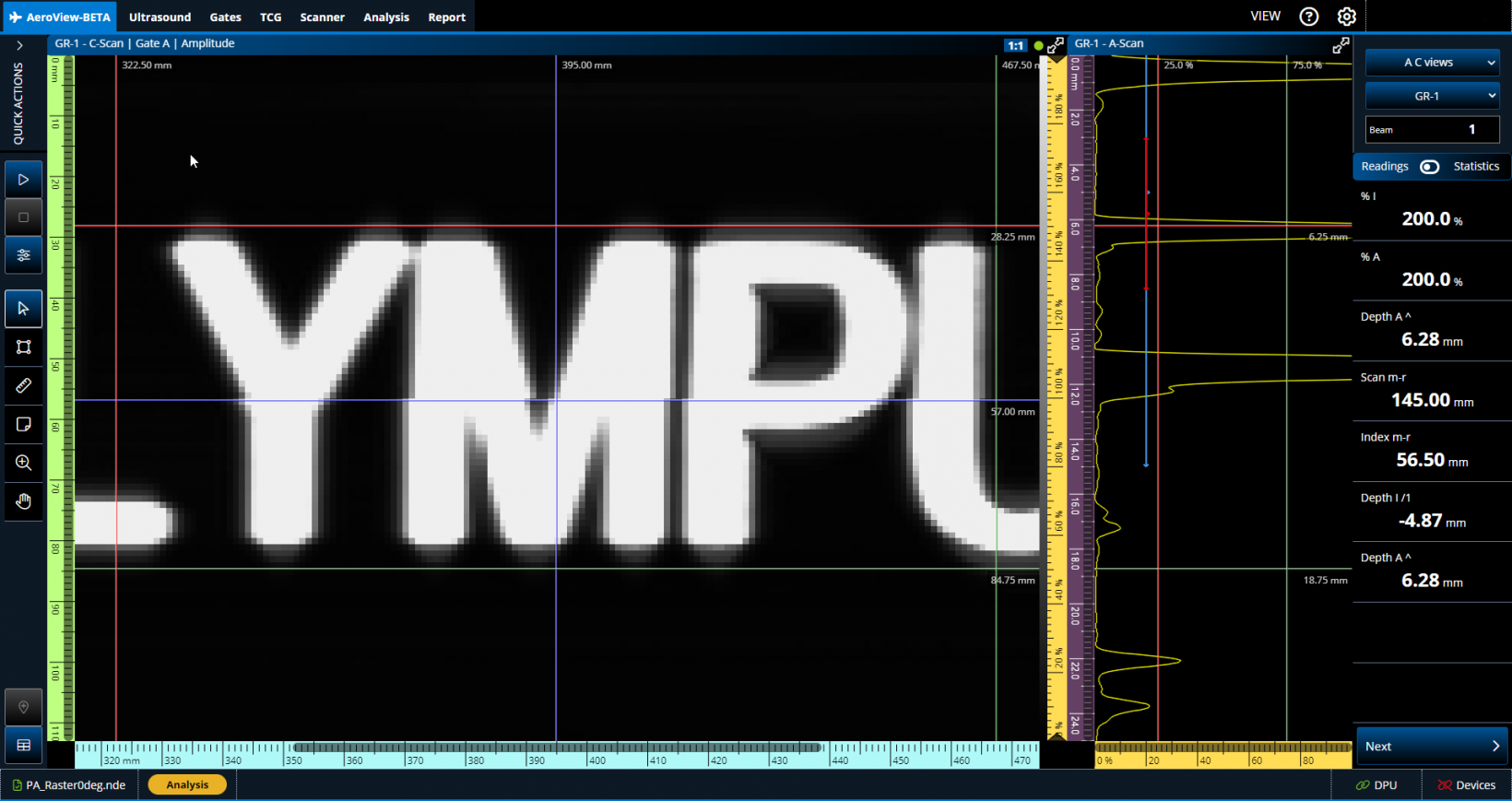Open the Scanner menu
1512x801 pixels.
(x=322, y=18)
